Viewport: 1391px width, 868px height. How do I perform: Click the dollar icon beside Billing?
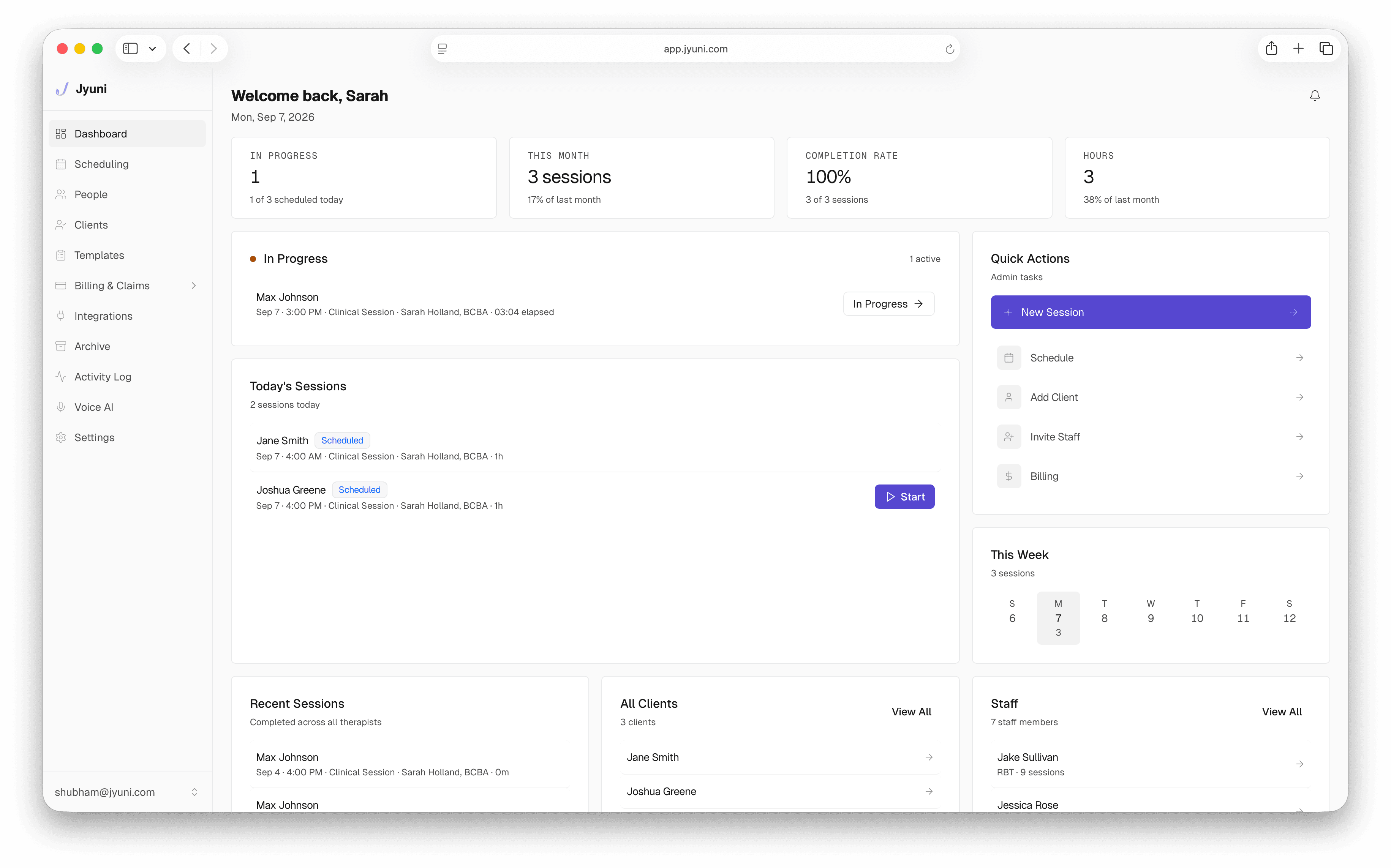coord(1008,477)
